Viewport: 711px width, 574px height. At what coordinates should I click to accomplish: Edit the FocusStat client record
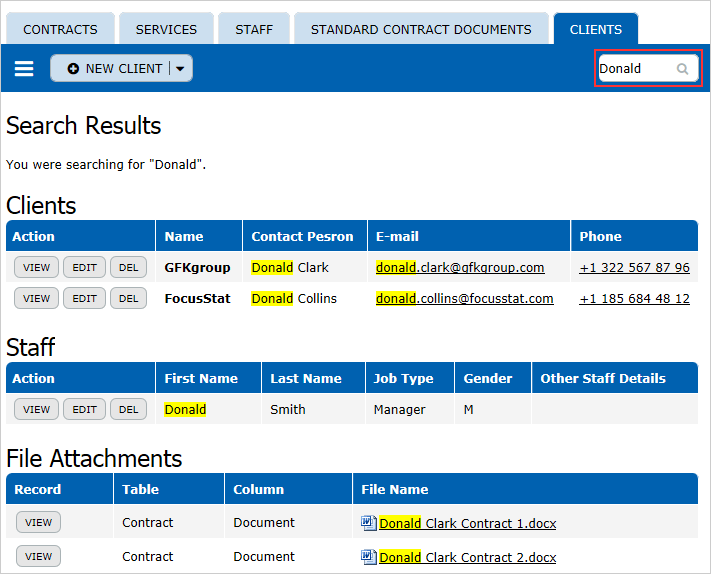coord(84,298)
